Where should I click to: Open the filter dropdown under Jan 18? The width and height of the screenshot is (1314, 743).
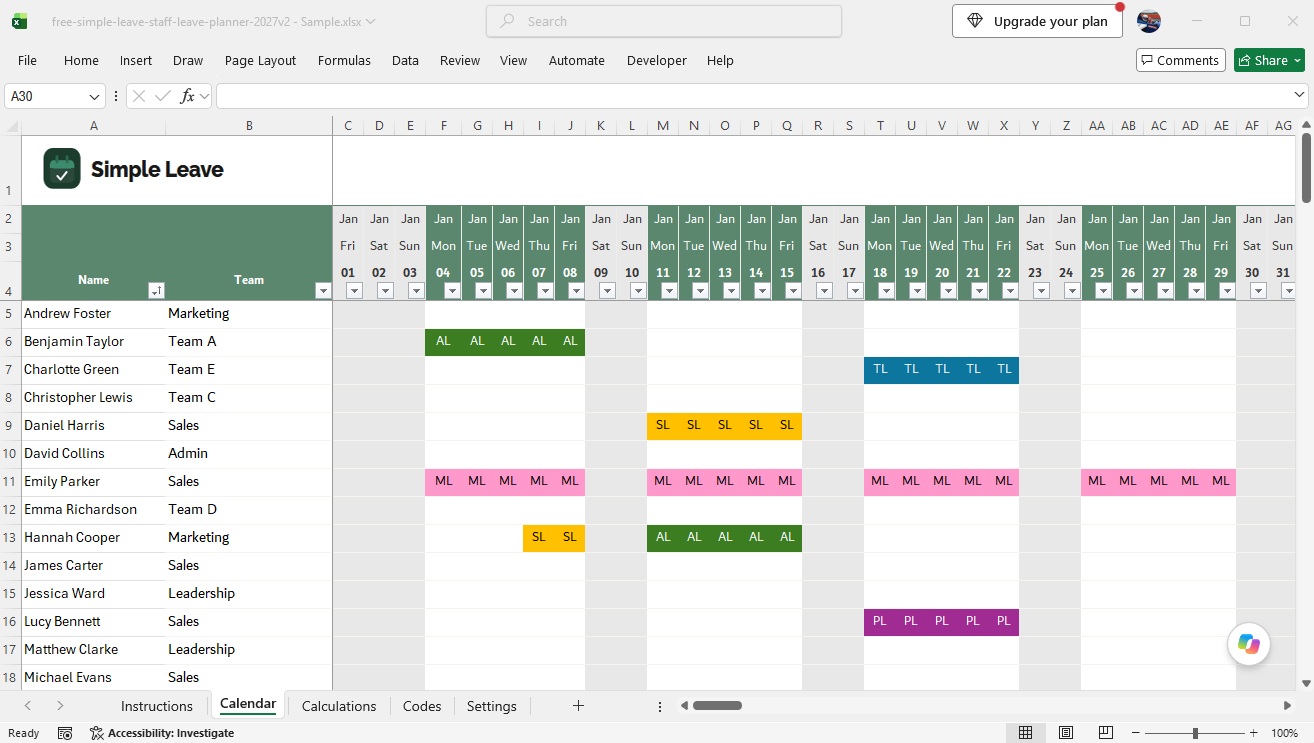pos(886,291)
